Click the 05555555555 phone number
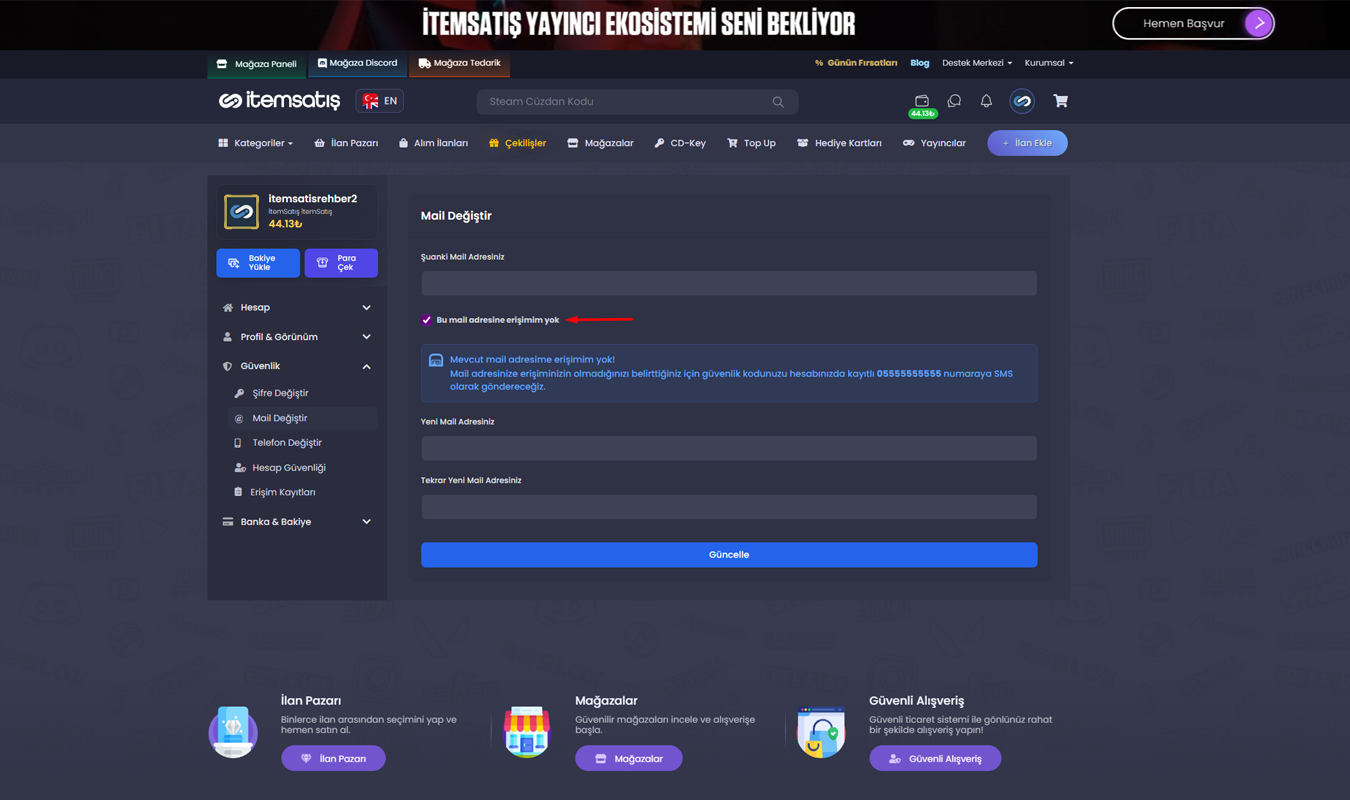Screen dimensions: 1350x800 tap(909, 374)
